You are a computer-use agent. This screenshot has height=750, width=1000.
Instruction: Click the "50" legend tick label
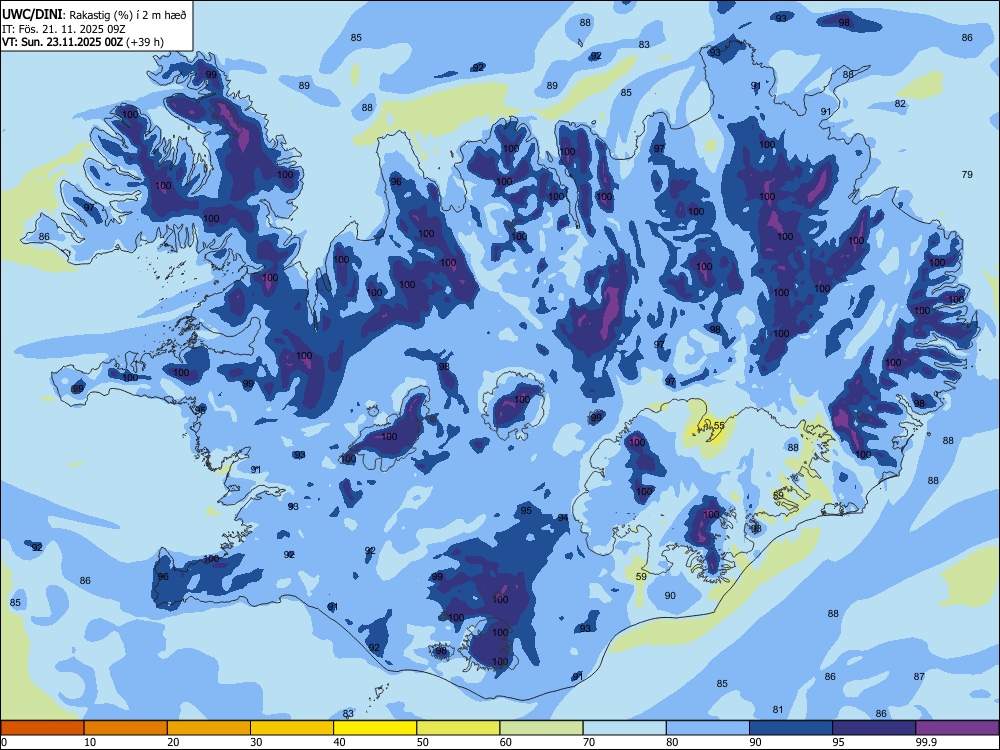coord(422,742)
